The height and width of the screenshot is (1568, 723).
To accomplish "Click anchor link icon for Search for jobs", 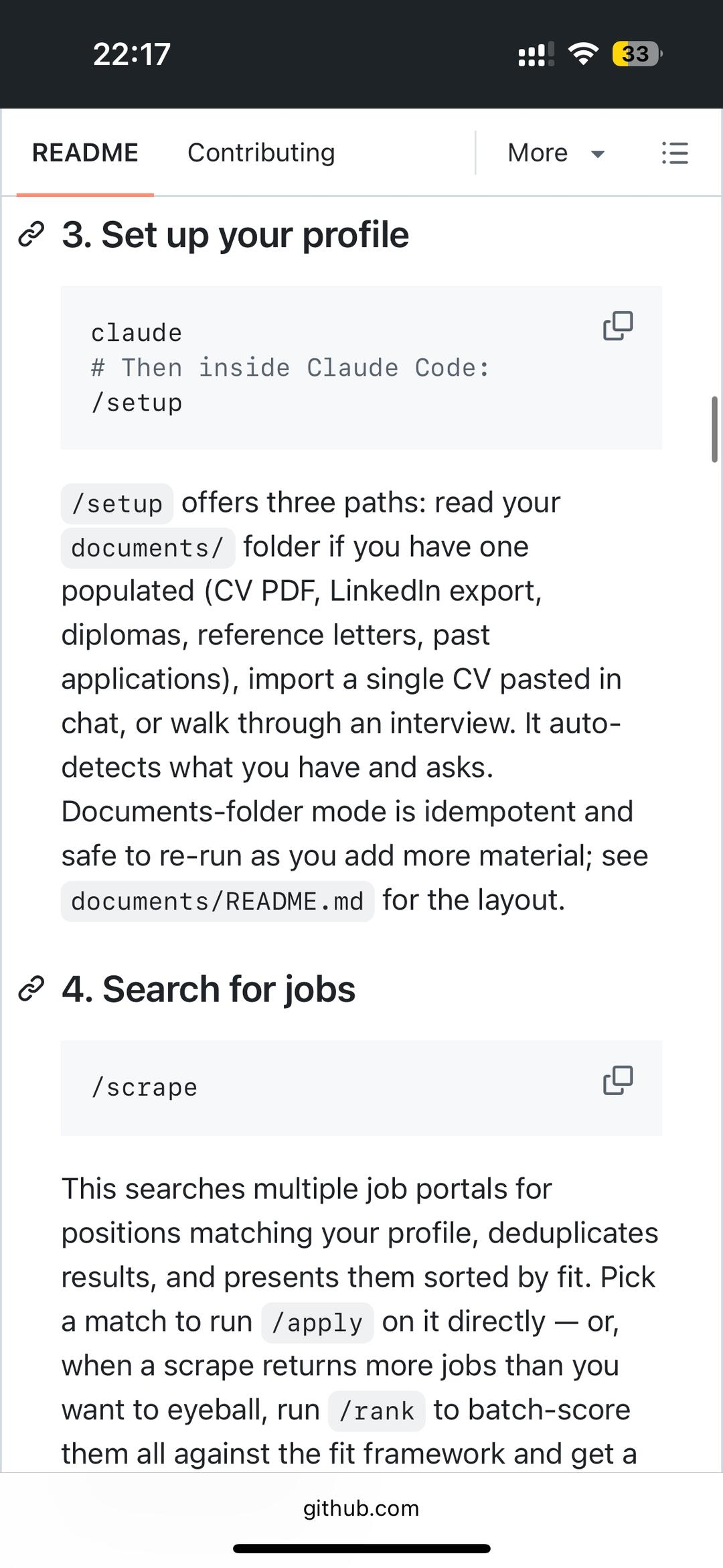I will 31,989.
